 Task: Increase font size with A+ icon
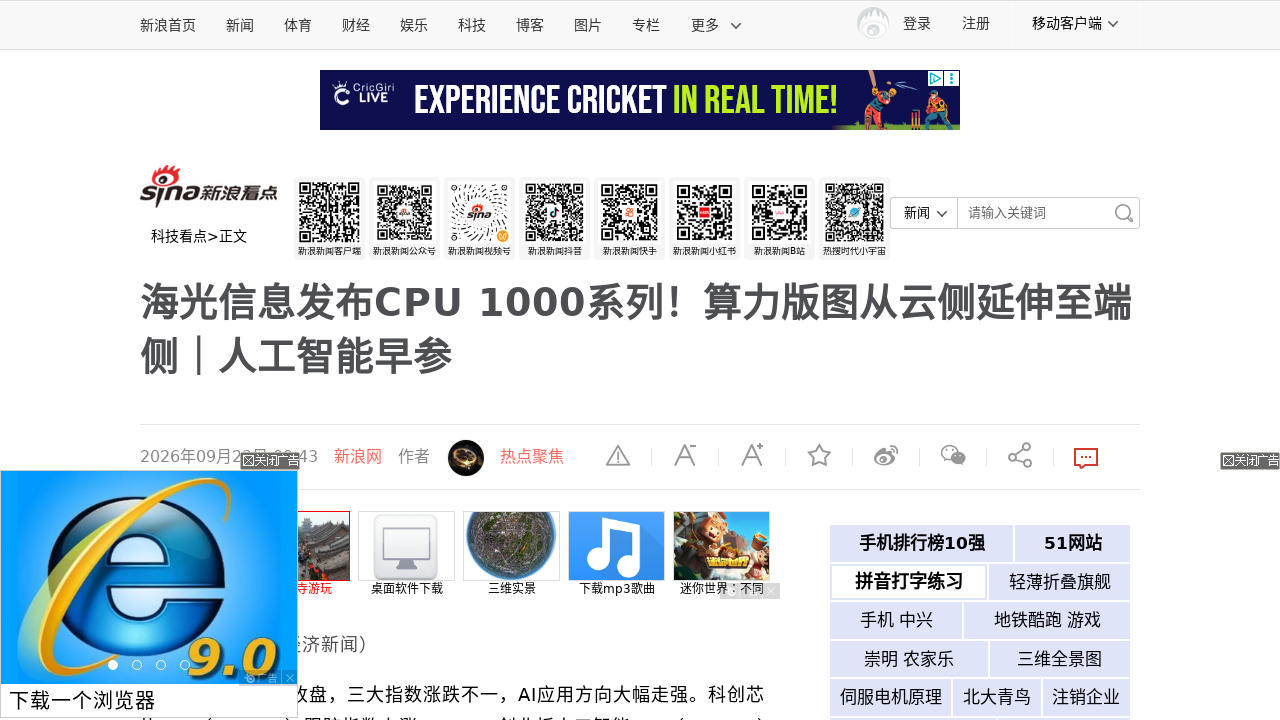pos(752,455)
